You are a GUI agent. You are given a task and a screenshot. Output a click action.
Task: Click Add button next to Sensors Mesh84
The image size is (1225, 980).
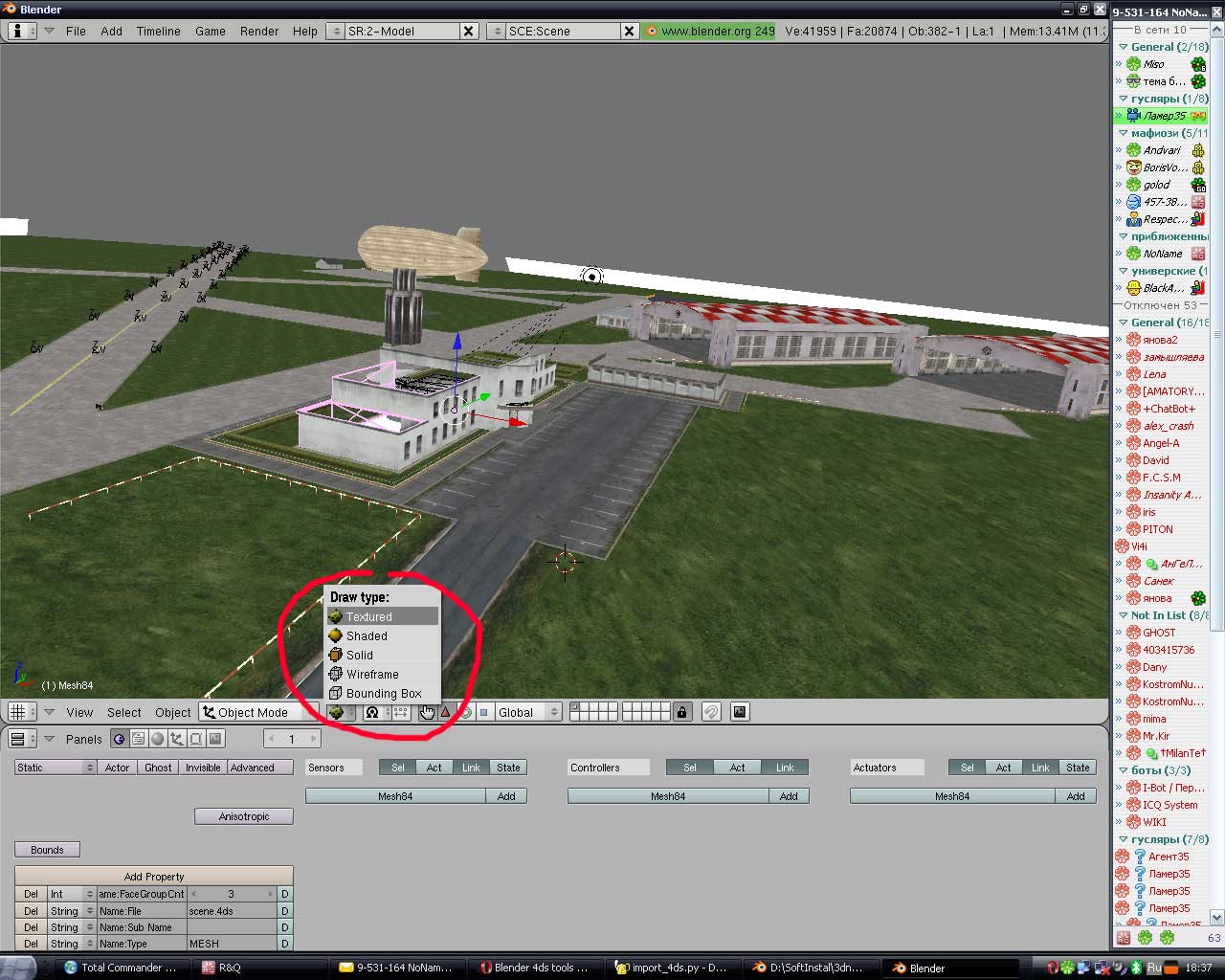tap(506, 796)
